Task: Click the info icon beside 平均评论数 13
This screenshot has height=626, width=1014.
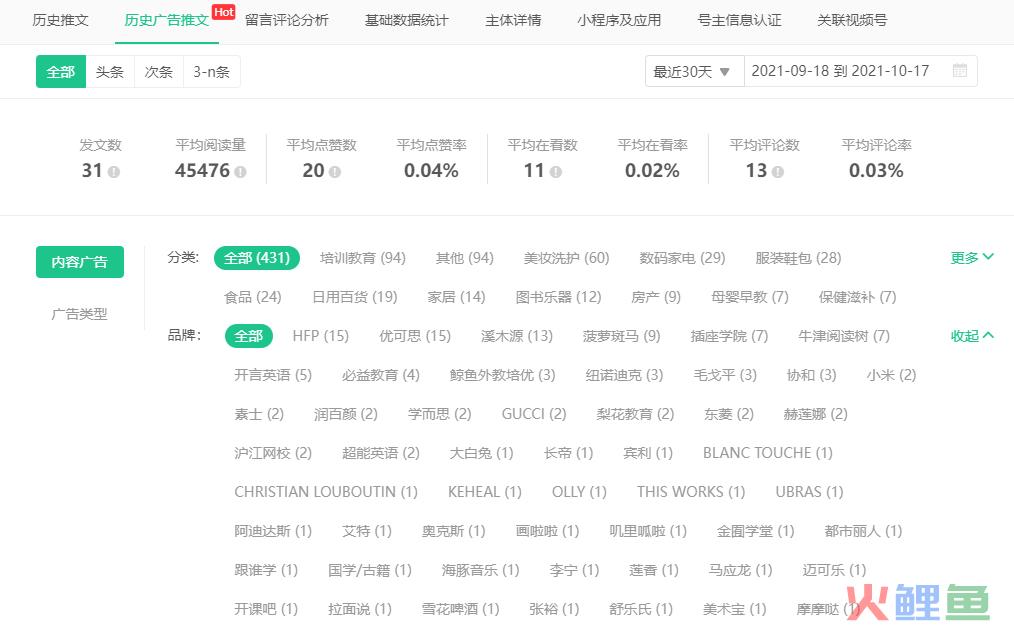Action: [777, 172]
